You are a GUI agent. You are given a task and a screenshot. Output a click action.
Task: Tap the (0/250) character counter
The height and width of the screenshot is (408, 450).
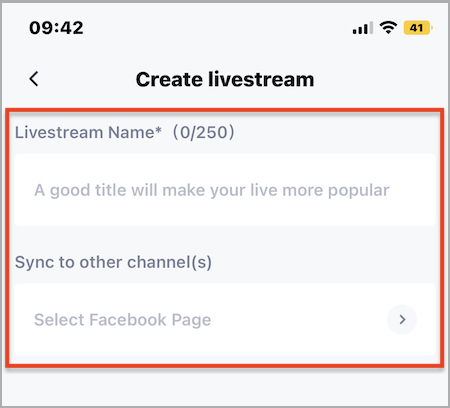click(203, 132)
